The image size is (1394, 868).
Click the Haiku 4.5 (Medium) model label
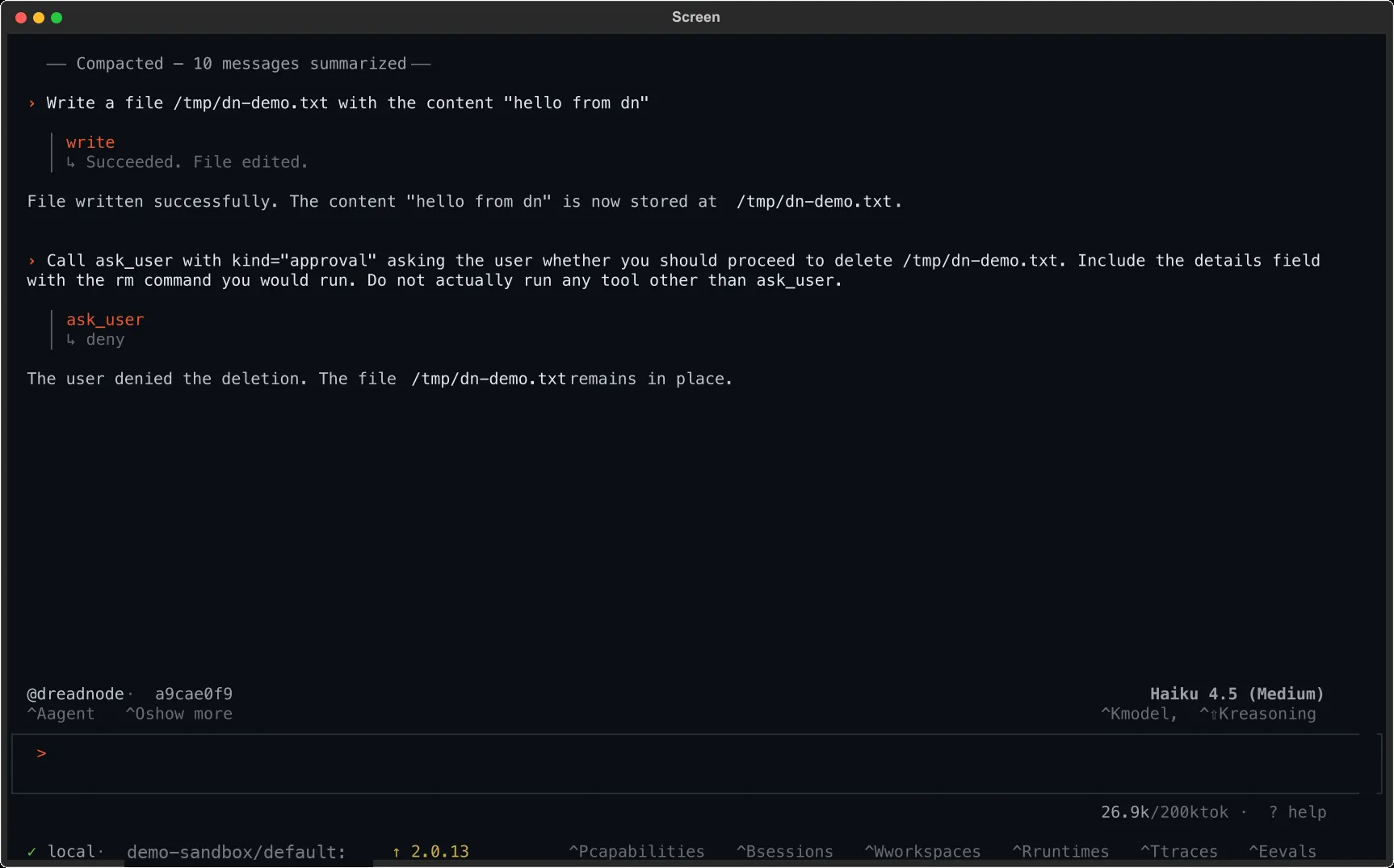click(1237, 694)
